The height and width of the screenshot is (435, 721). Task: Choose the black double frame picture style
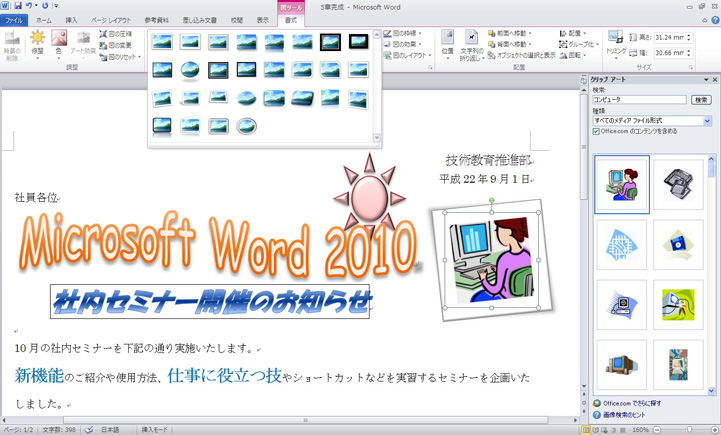[330, 42]
